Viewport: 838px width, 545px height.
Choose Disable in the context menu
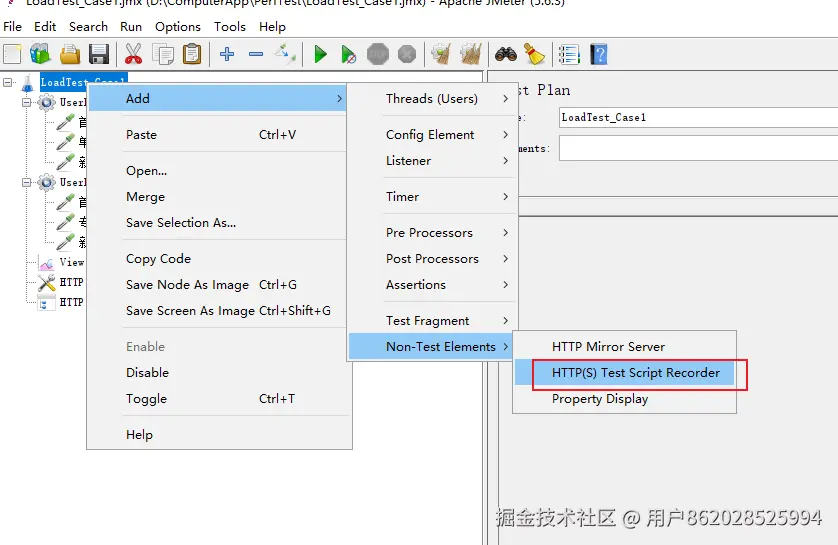(x=218, y=372)
